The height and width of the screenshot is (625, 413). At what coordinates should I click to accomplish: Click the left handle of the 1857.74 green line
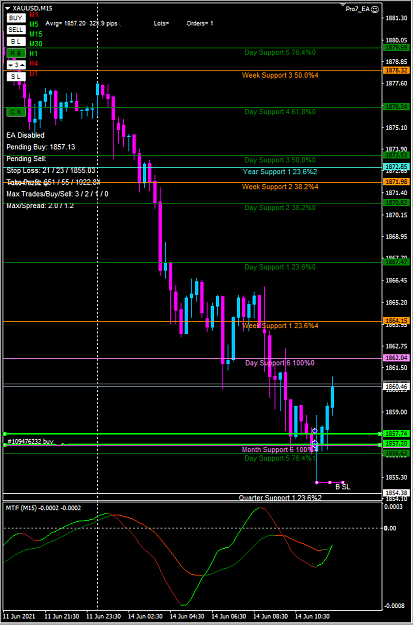[5, 434]
